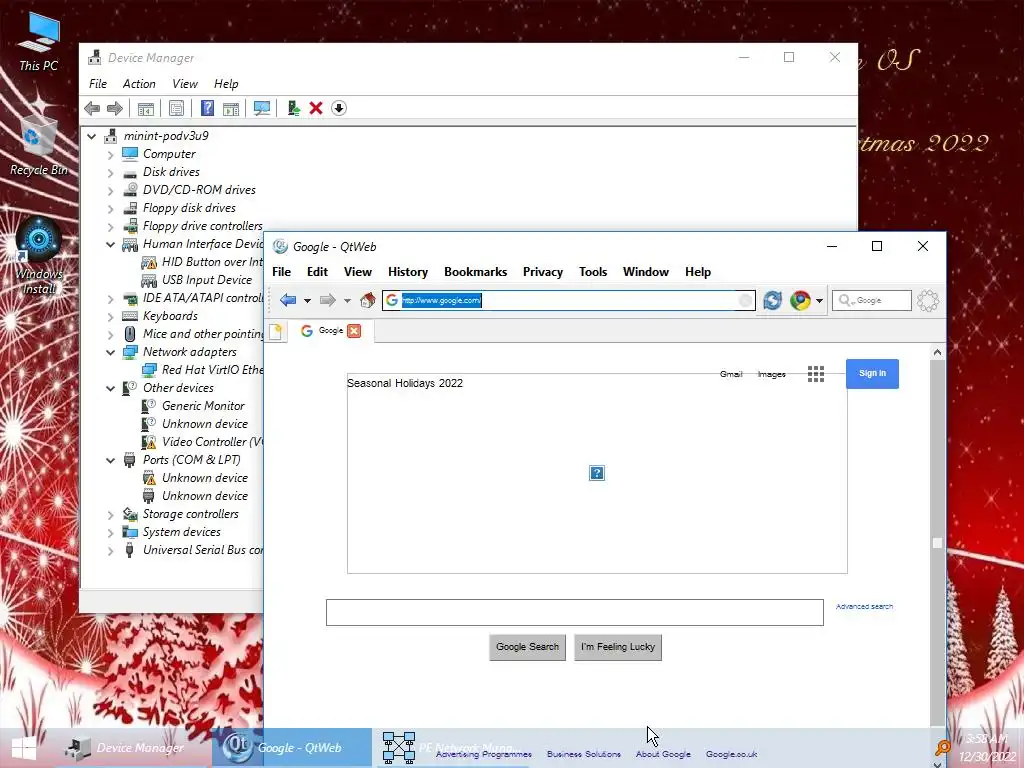Screen dimensions: 1024x768
Task: Click the Back arrow in Device Manager toolbar
Action: (x=92, y=108)
